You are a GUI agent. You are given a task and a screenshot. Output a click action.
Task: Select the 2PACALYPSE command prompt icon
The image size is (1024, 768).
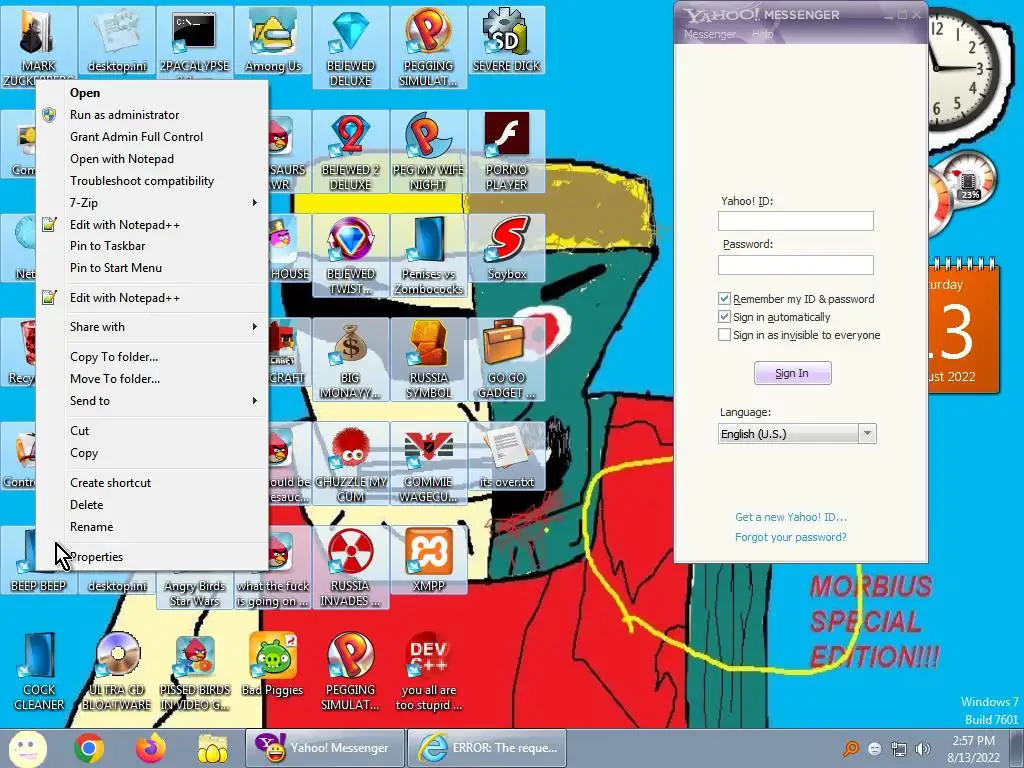(x=195, y=40)
